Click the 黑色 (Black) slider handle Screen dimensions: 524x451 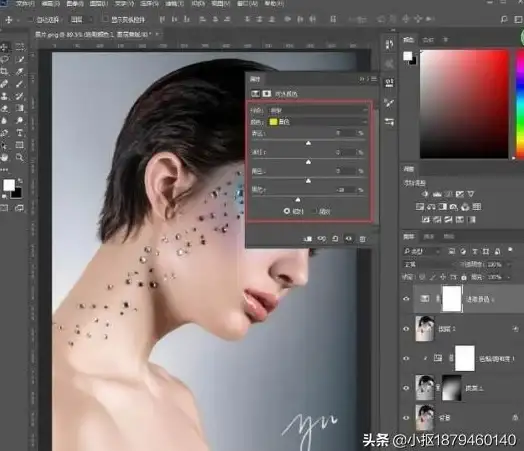[297, 200]
